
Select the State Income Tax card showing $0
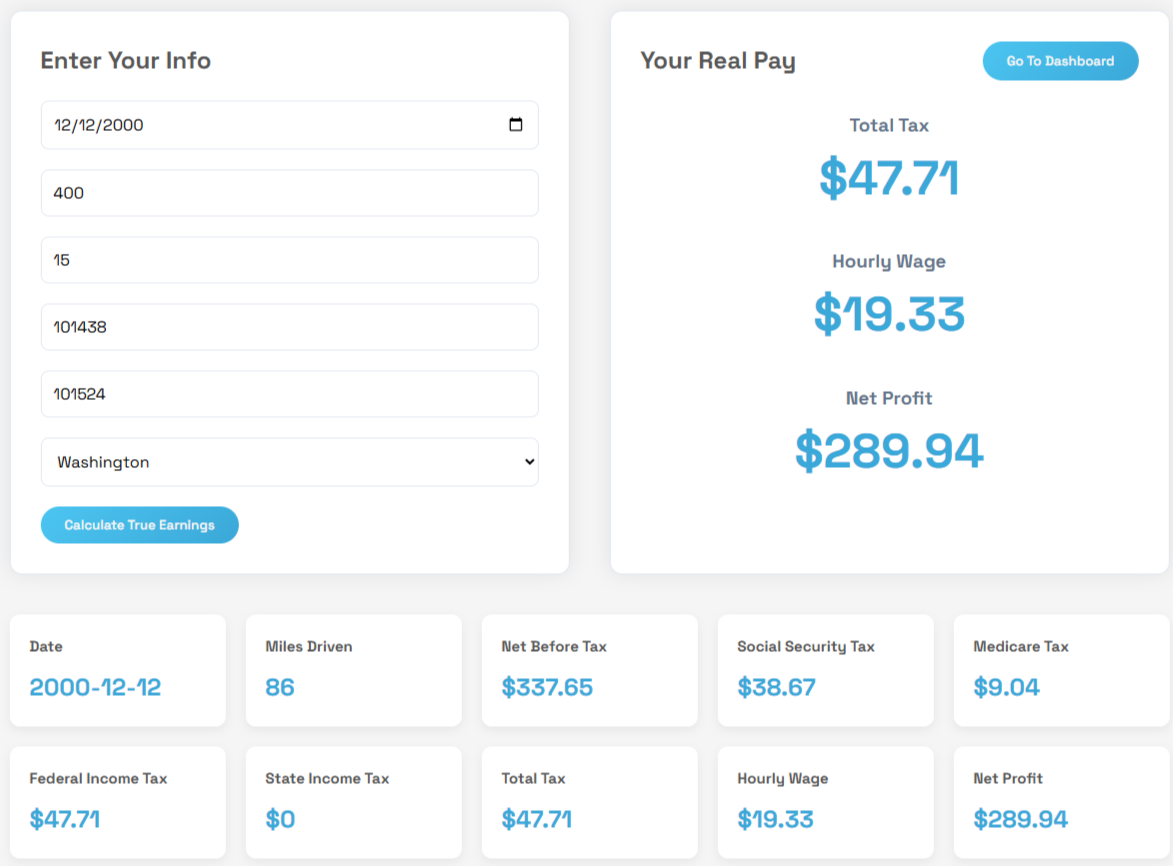(353, 802)
